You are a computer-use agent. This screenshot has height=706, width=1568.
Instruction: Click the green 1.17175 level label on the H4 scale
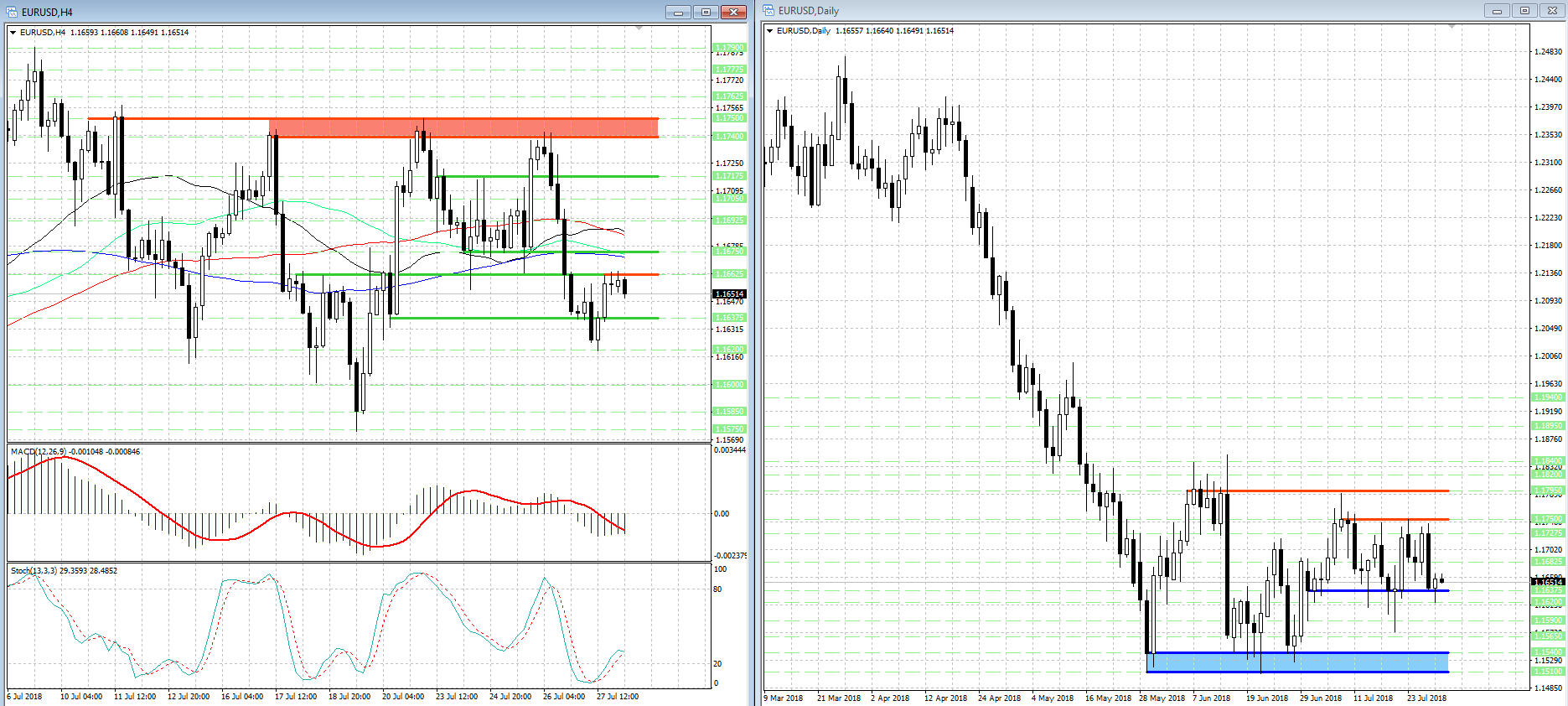729,176
